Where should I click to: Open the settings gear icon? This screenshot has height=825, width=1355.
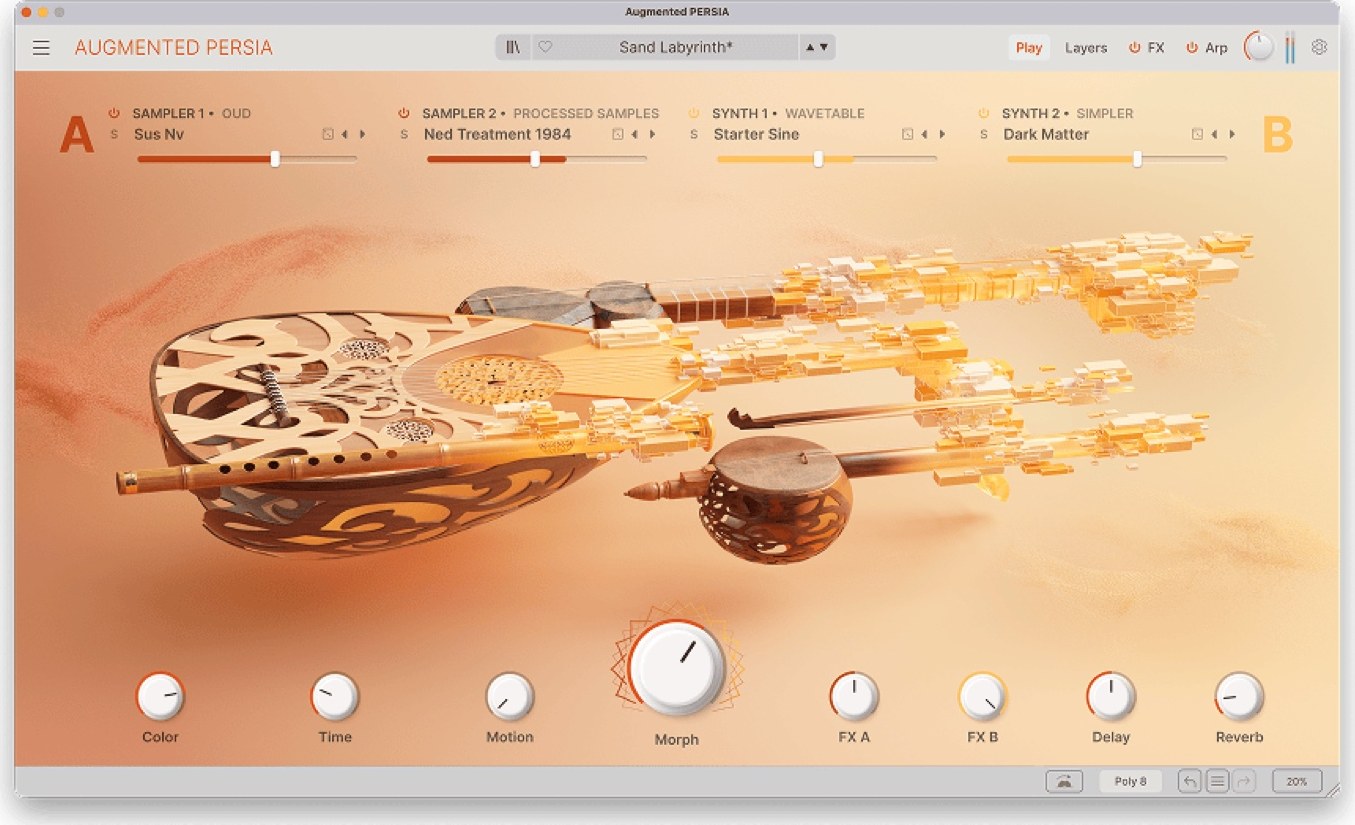coord(1319,47)
